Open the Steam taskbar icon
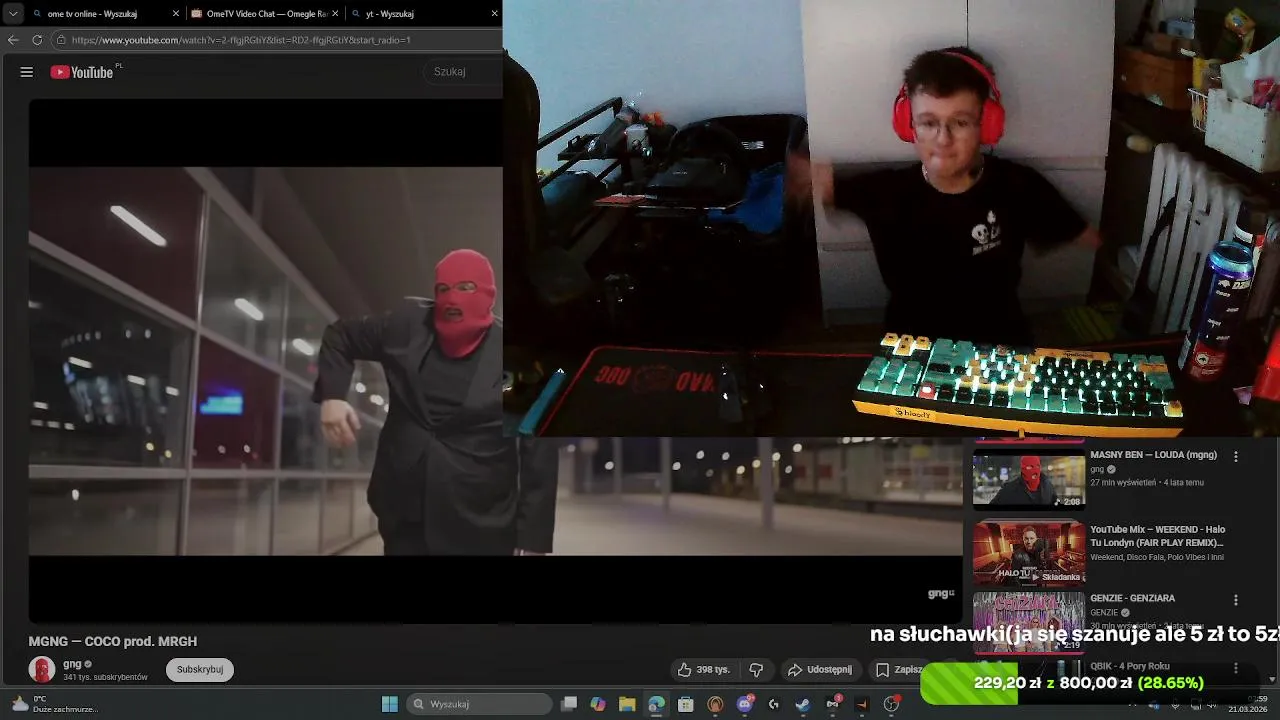 click(803, 704)
